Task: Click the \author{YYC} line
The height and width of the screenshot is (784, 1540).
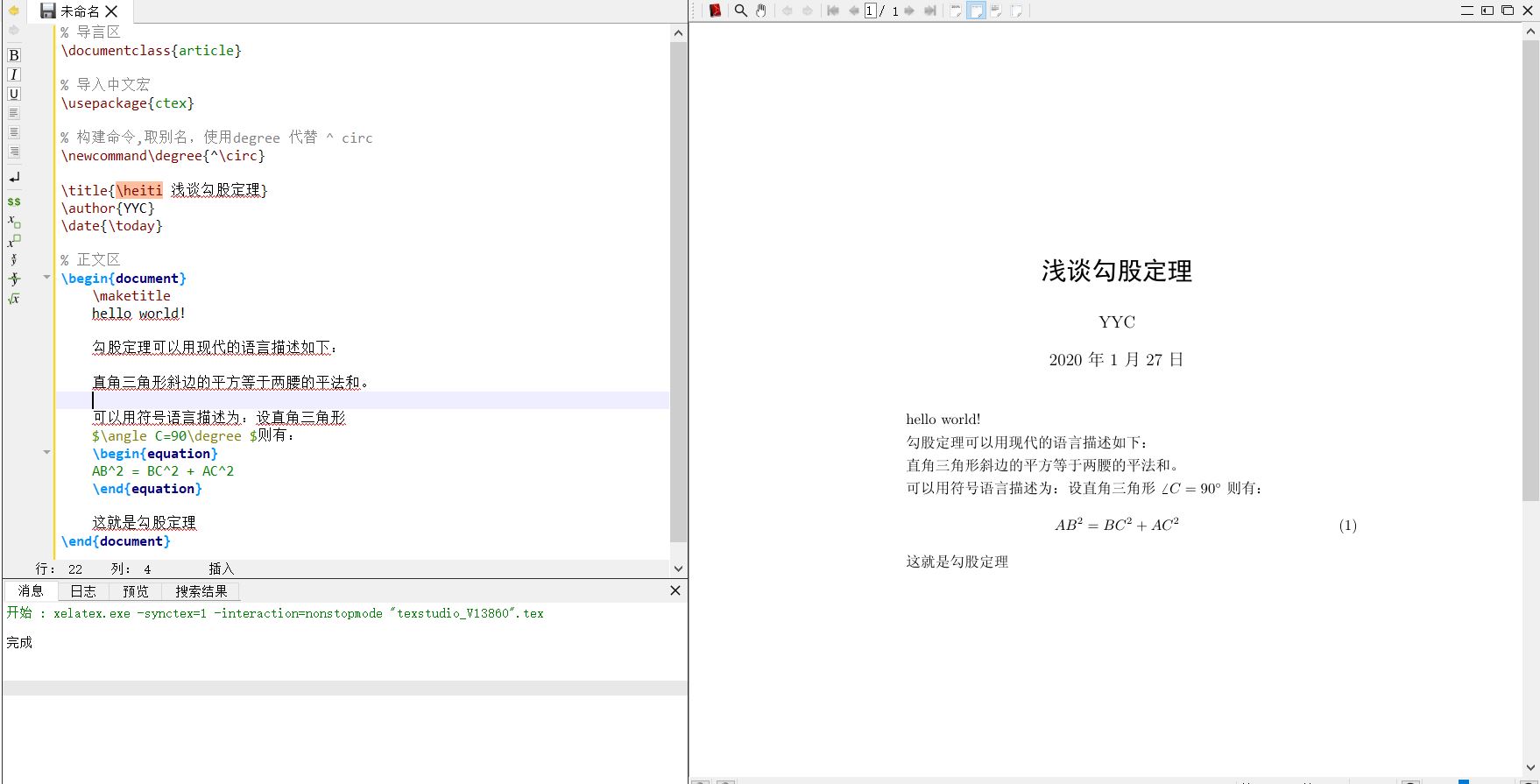Action: (108, 208)
